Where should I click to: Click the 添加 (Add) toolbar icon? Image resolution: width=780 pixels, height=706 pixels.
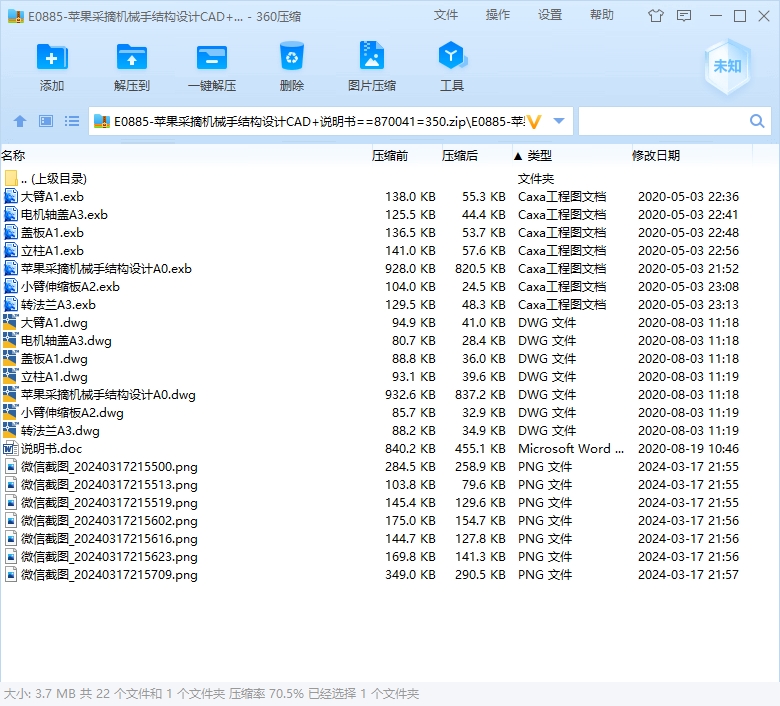(52, 57)
